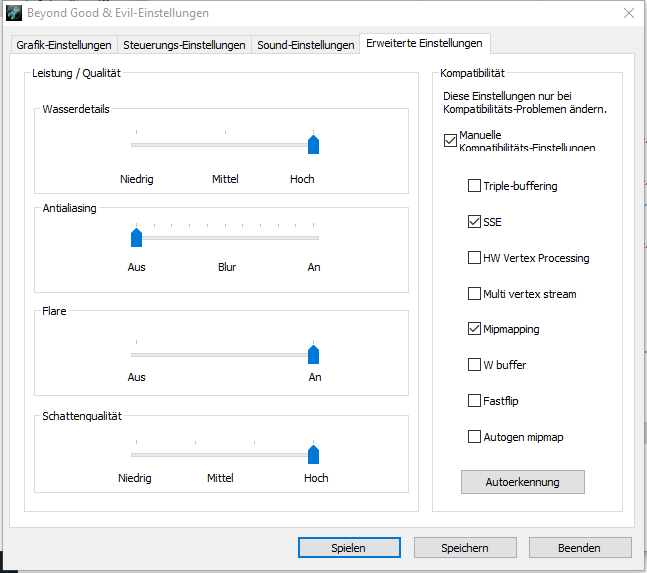Enable the Fastflip checkbox

(x=474, y=401)
